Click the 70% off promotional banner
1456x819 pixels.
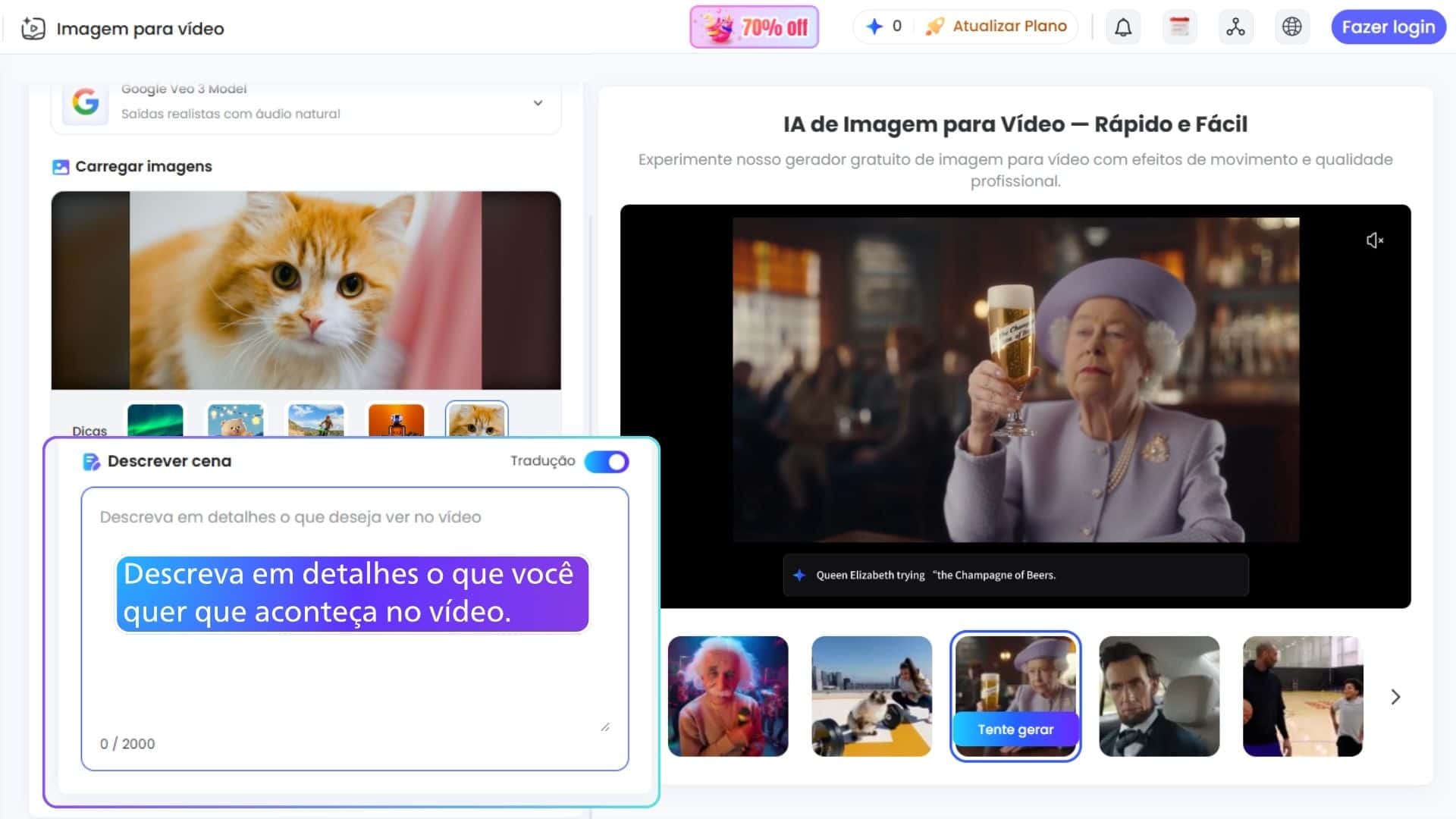point(754,27)
